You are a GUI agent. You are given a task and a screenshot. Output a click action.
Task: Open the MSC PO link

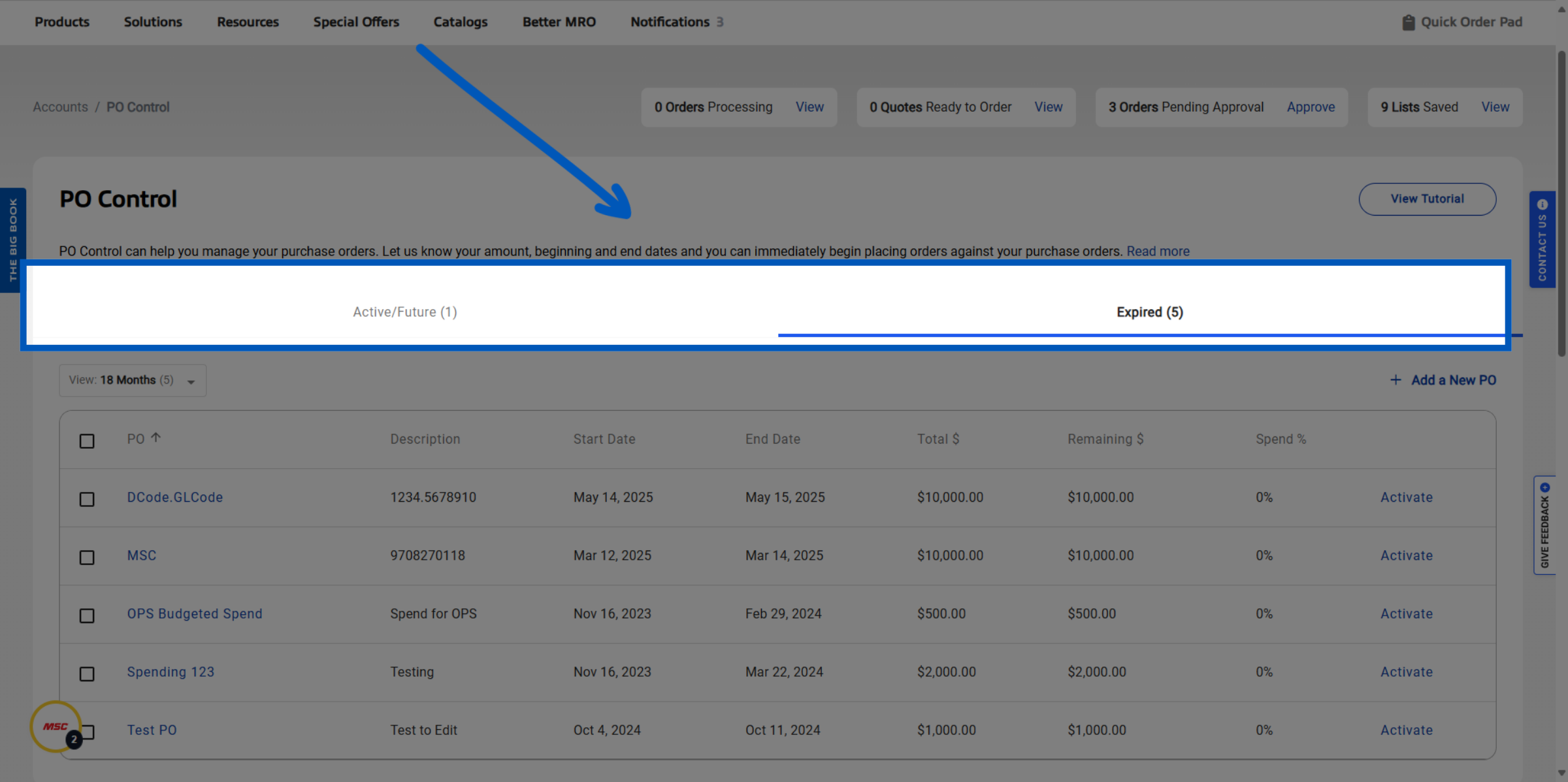click(142, 555)
